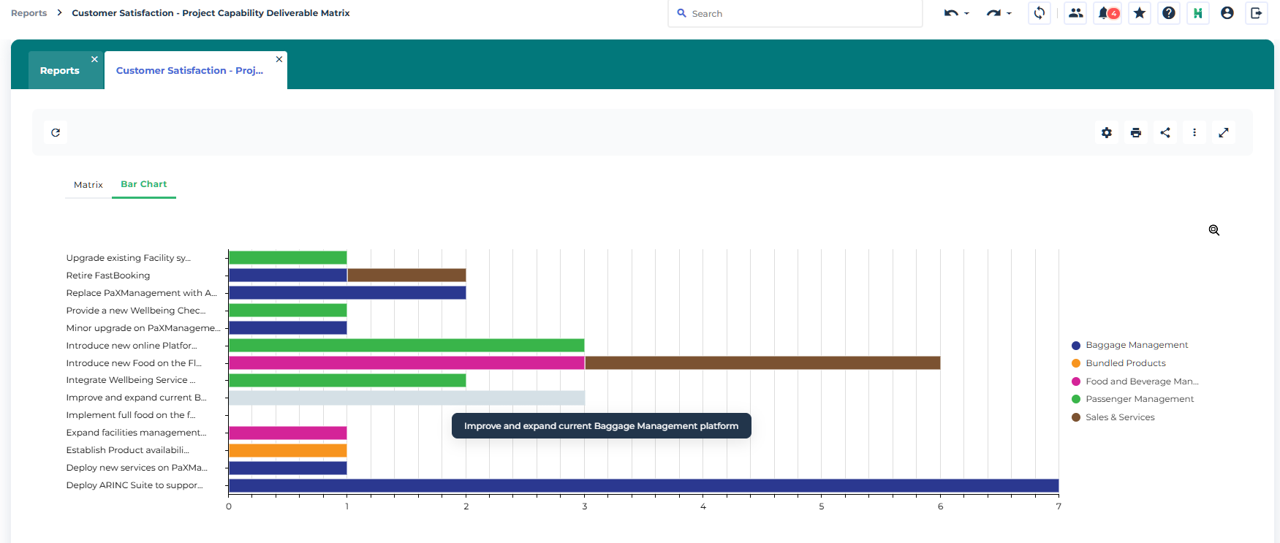
Task: Expand report to fullscreen
Action: (1223, 132)
